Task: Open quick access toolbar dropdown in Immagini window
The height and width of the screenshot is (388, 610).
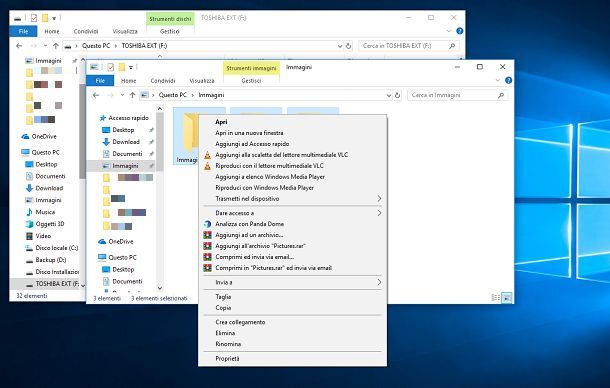Action: pos(131,68)
